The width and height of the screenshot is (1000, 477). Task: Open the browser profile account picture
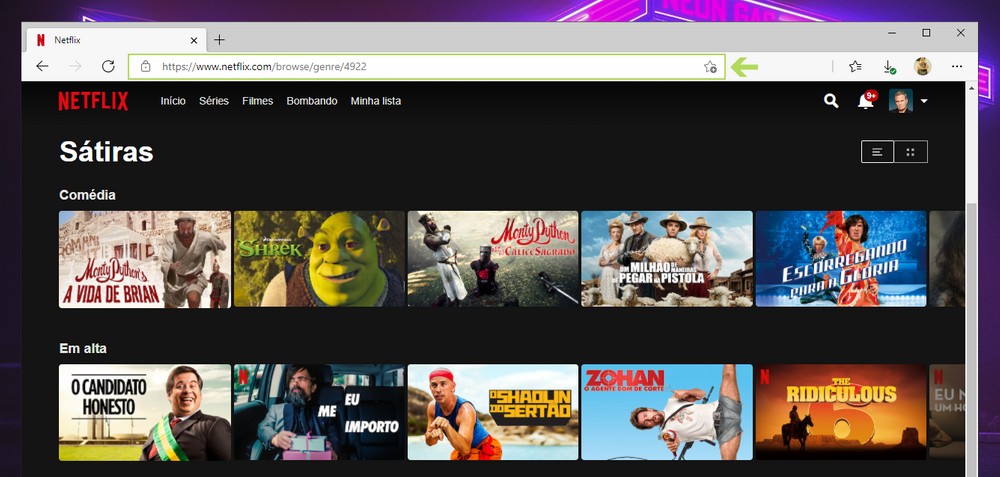pos(922,66)
